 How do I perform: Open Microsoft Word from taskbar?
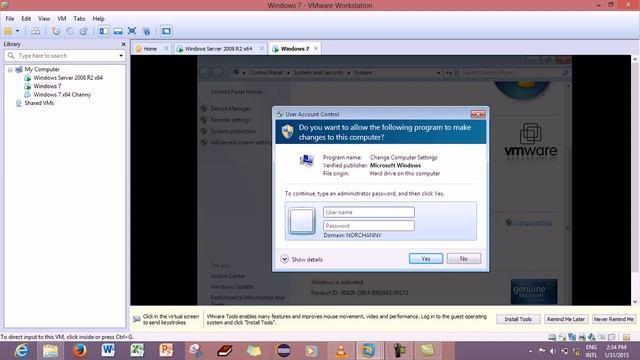(108, 351)
